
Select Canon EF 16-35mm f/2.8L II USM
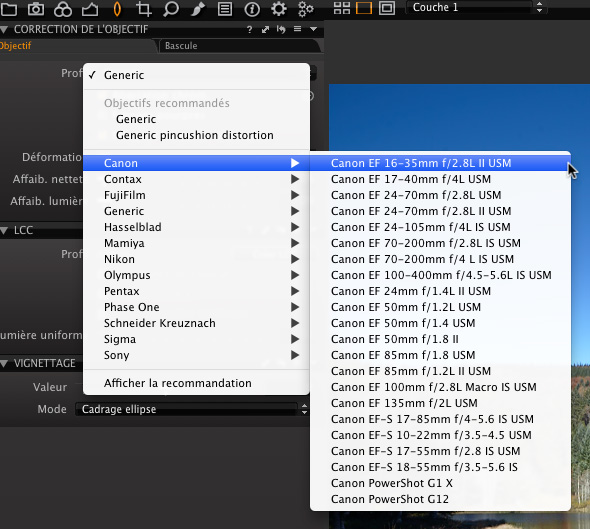[440, 163]
